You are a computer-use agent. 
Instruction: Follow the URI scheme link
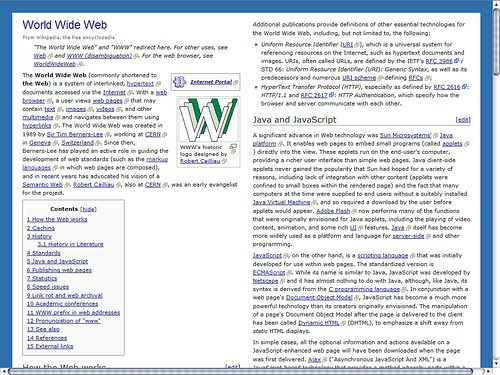coord(359,78)
